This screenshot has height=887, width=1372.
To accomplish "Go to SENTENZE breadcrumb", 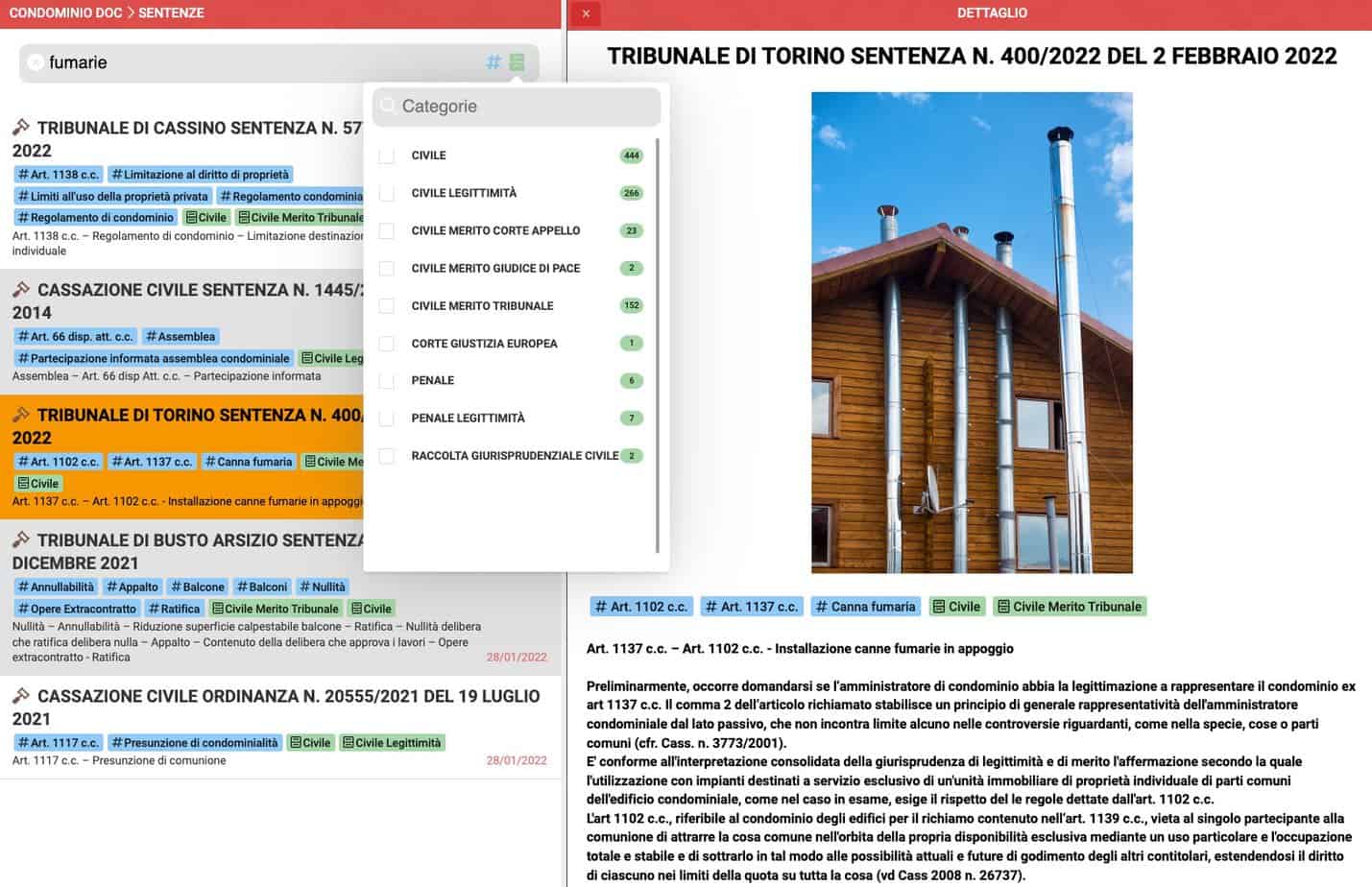I will pyautogui.click(x=171, y=13).
